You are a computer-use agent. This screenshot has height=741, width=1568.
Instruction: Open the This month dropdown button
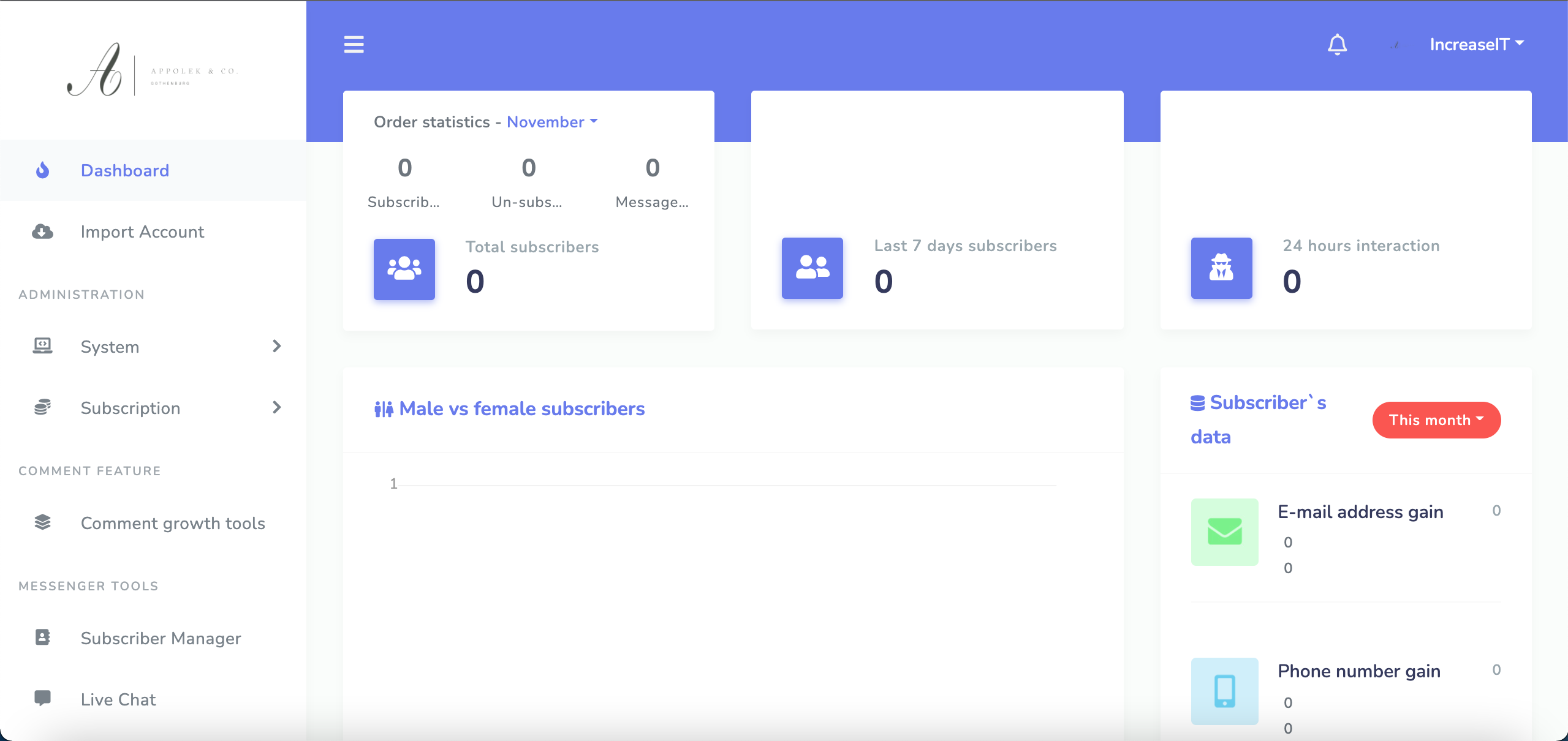coord(1436,420)
